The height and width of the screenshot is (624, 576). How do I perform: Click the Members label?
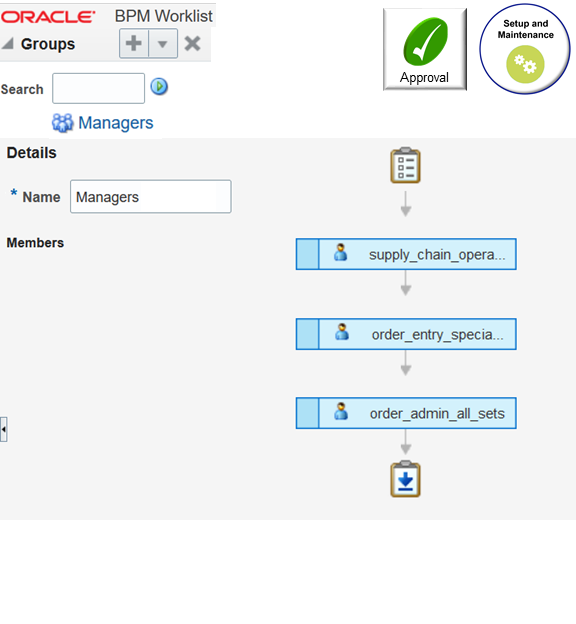click(35, 243)
